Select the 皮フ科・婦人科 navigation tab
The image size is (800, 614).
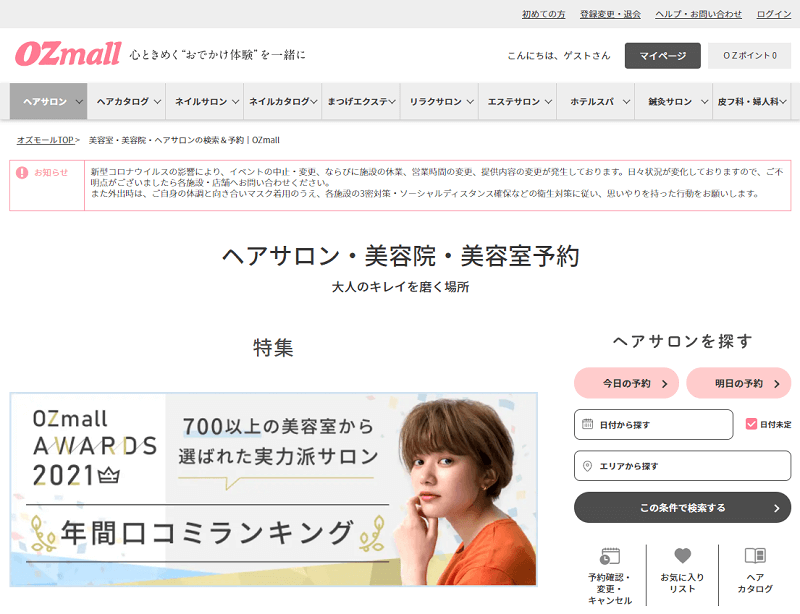point(752,102)
